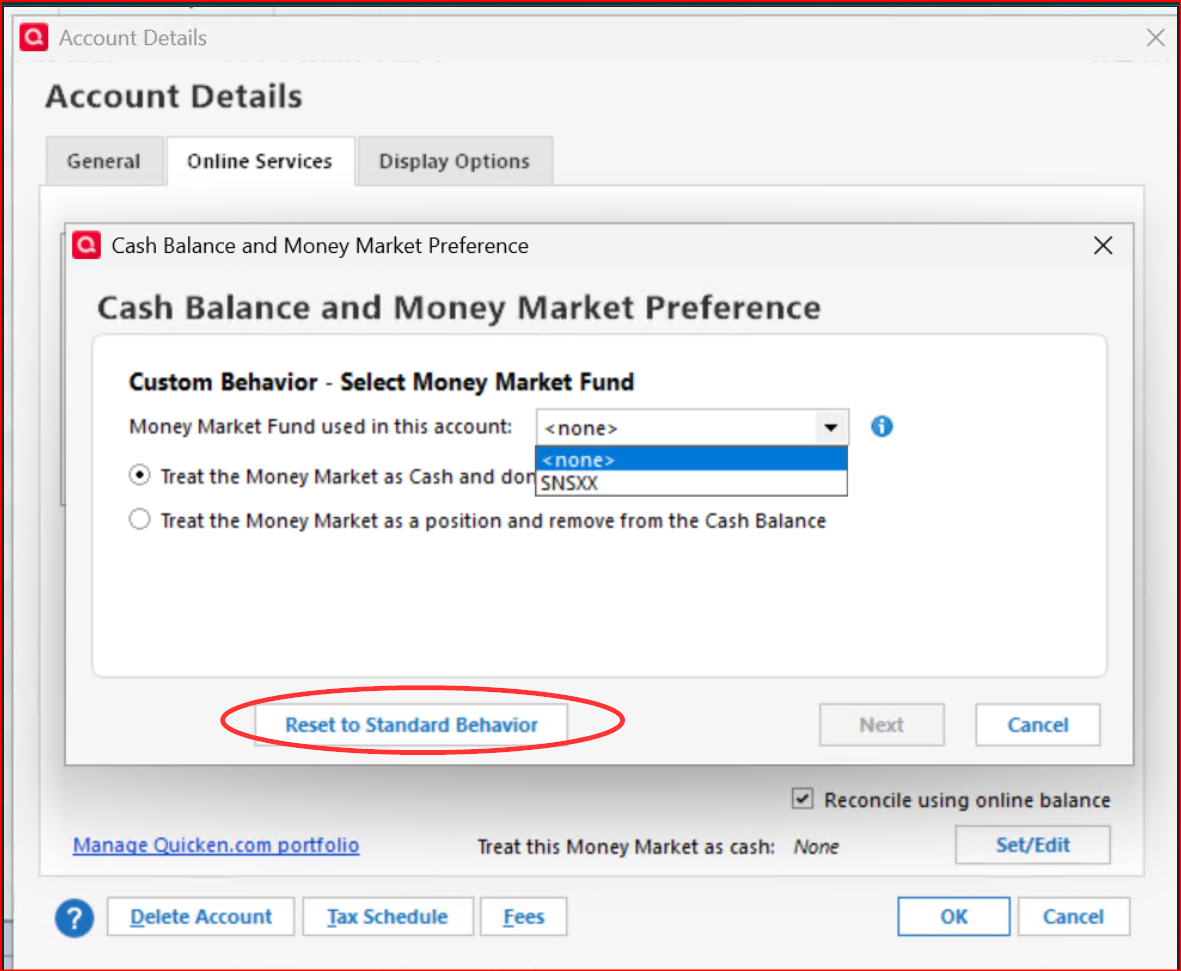Switch to the Online Services tab
1181x971 pixels.
coord(260,161)
